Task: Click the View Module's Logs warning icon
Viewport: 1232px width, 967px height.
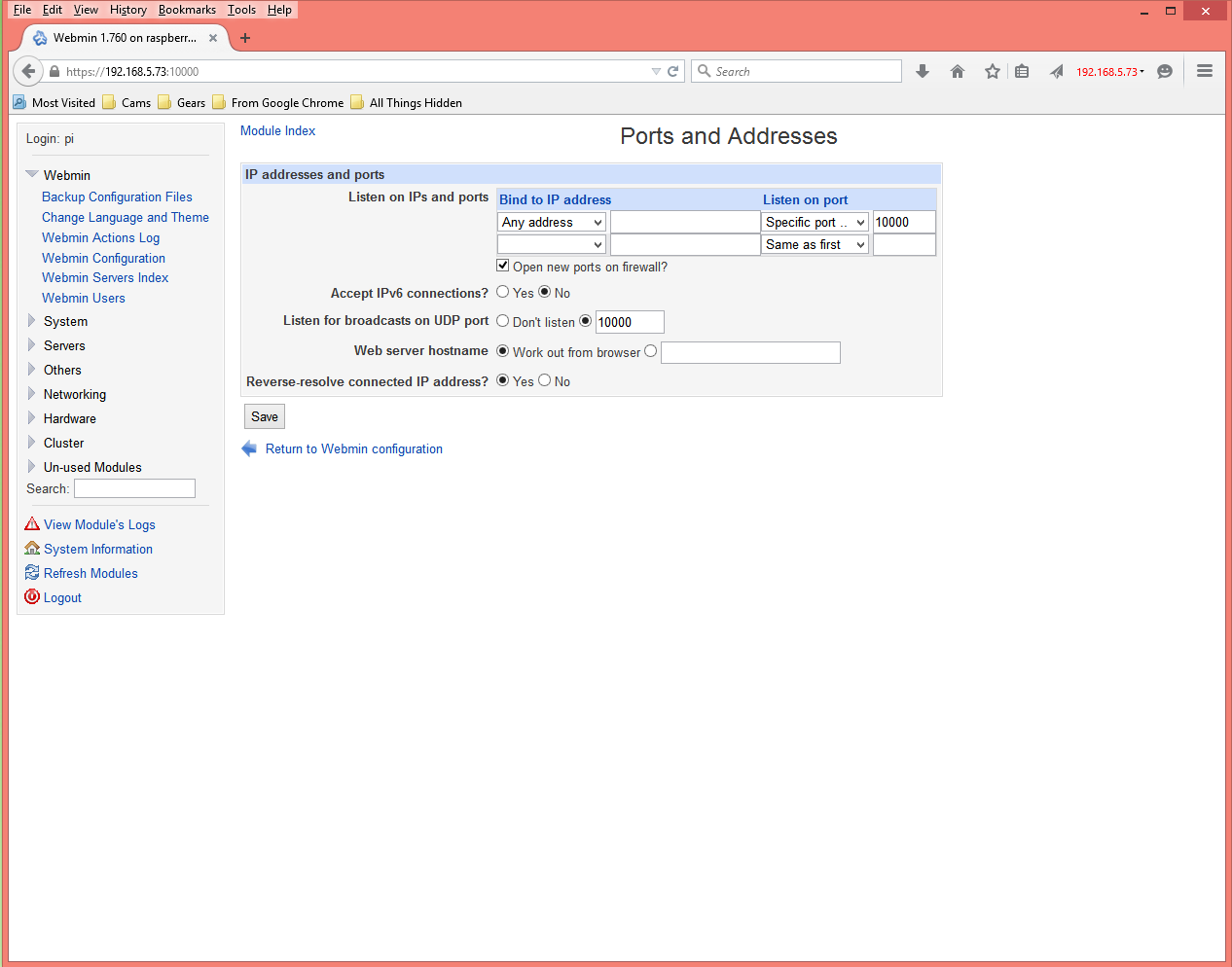Action: (x=32, y=524)
